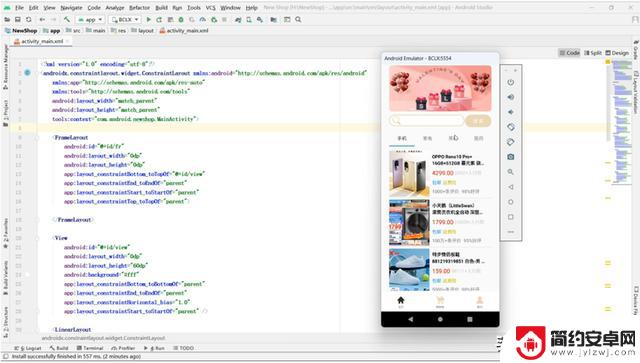Open the Layout Validation side panel
The image size is (640, 363).
636,92
